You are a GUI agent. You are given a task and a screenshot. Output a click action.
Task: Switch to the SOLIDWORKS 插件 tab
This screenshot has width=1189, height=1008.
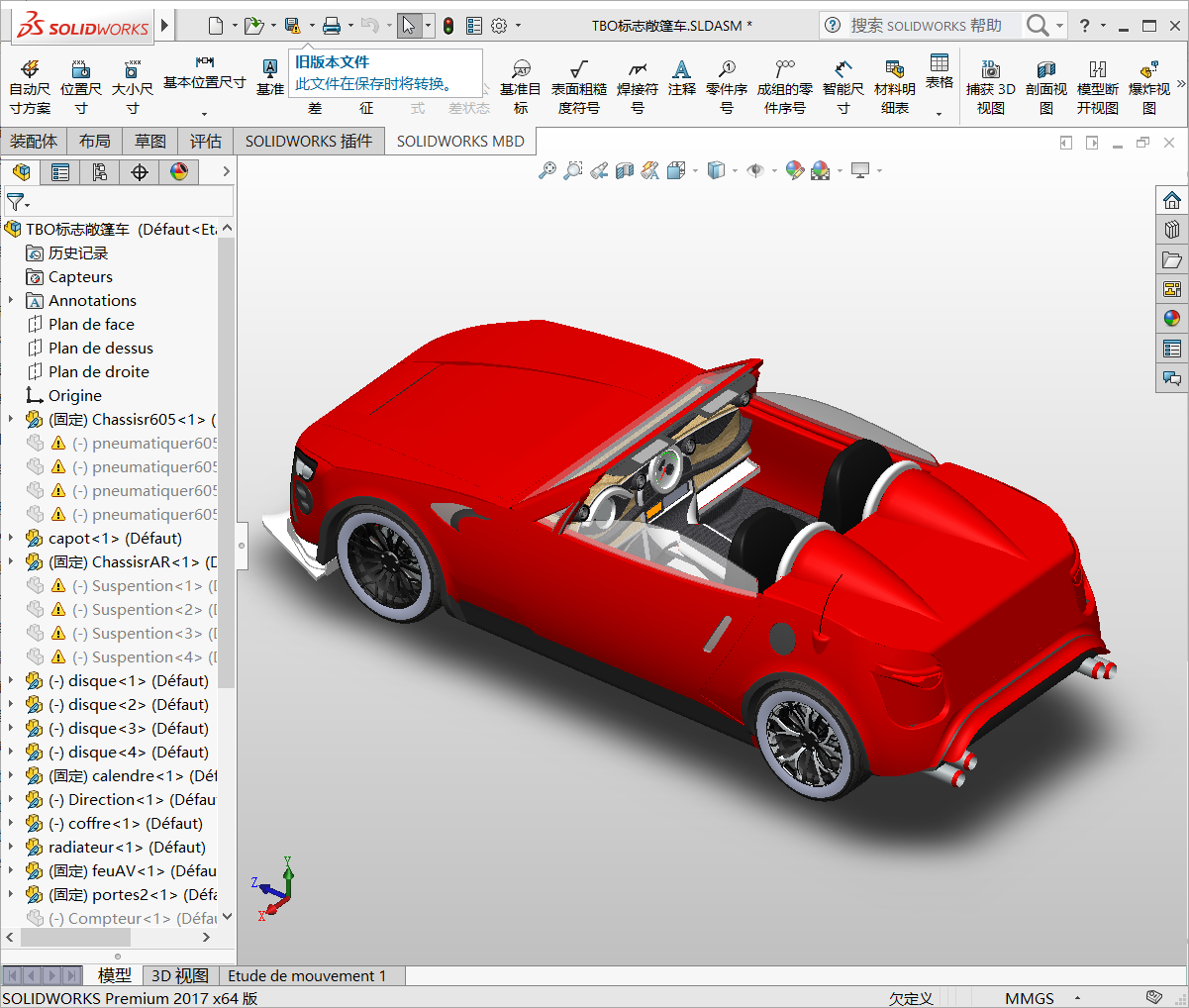[x=309, y=142]
